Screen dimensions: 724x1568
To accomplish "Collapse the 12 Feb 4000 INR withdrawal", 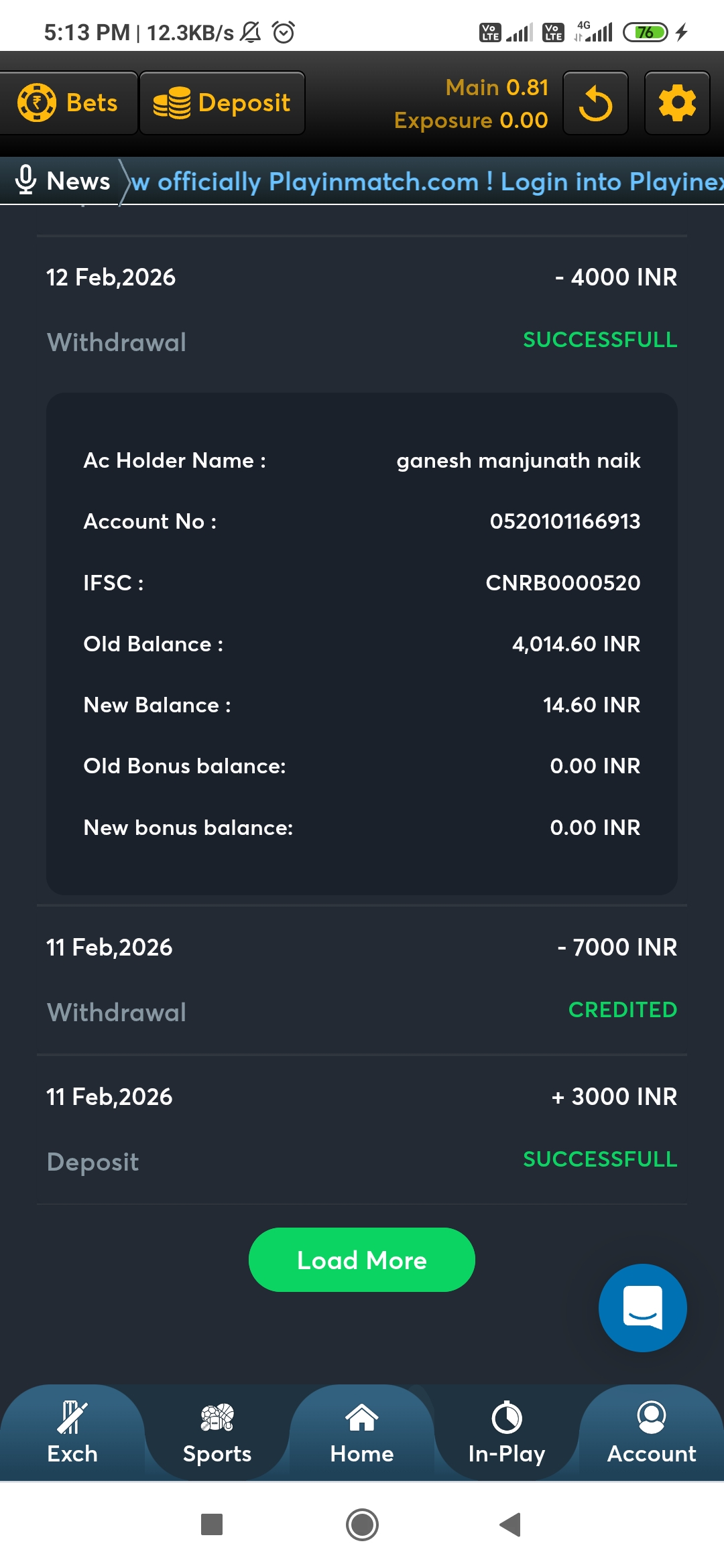I will point(362,308).
